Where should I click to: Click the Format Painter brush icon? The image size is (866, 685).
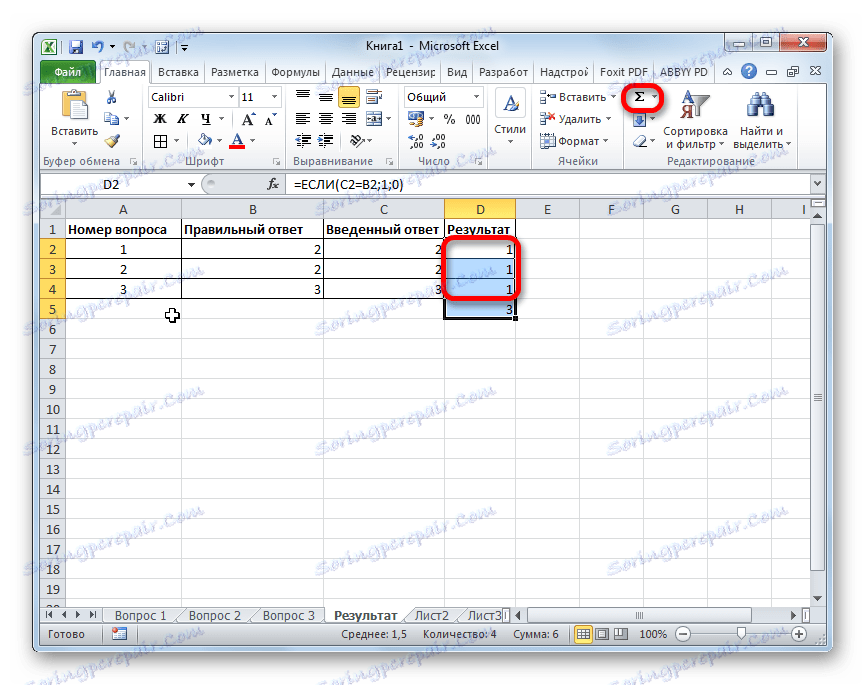pyautogui.click(x=112, y=141)
